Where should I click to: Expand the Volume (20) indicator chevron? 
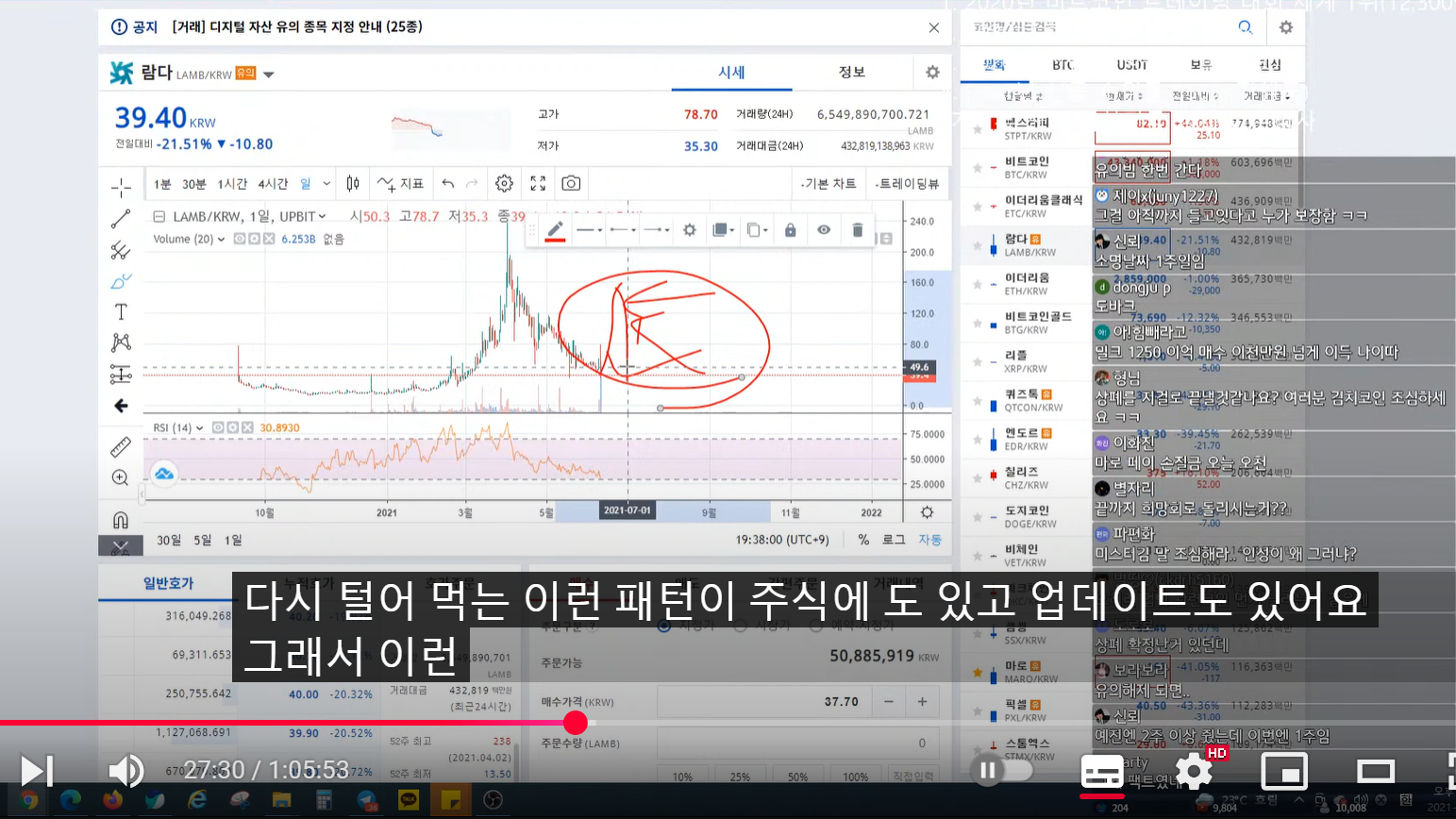(x=222, y=240)
